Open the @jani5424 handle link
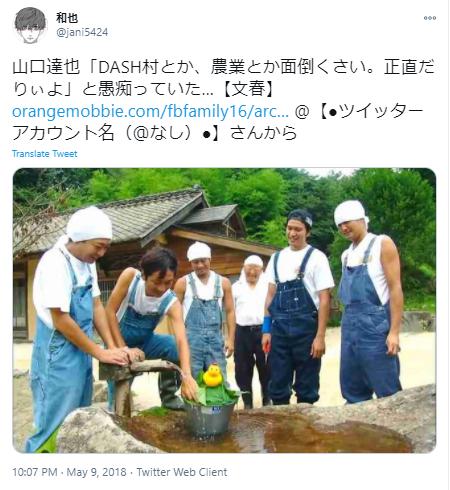The image size is (450, 490). click(x=82, y=32)
